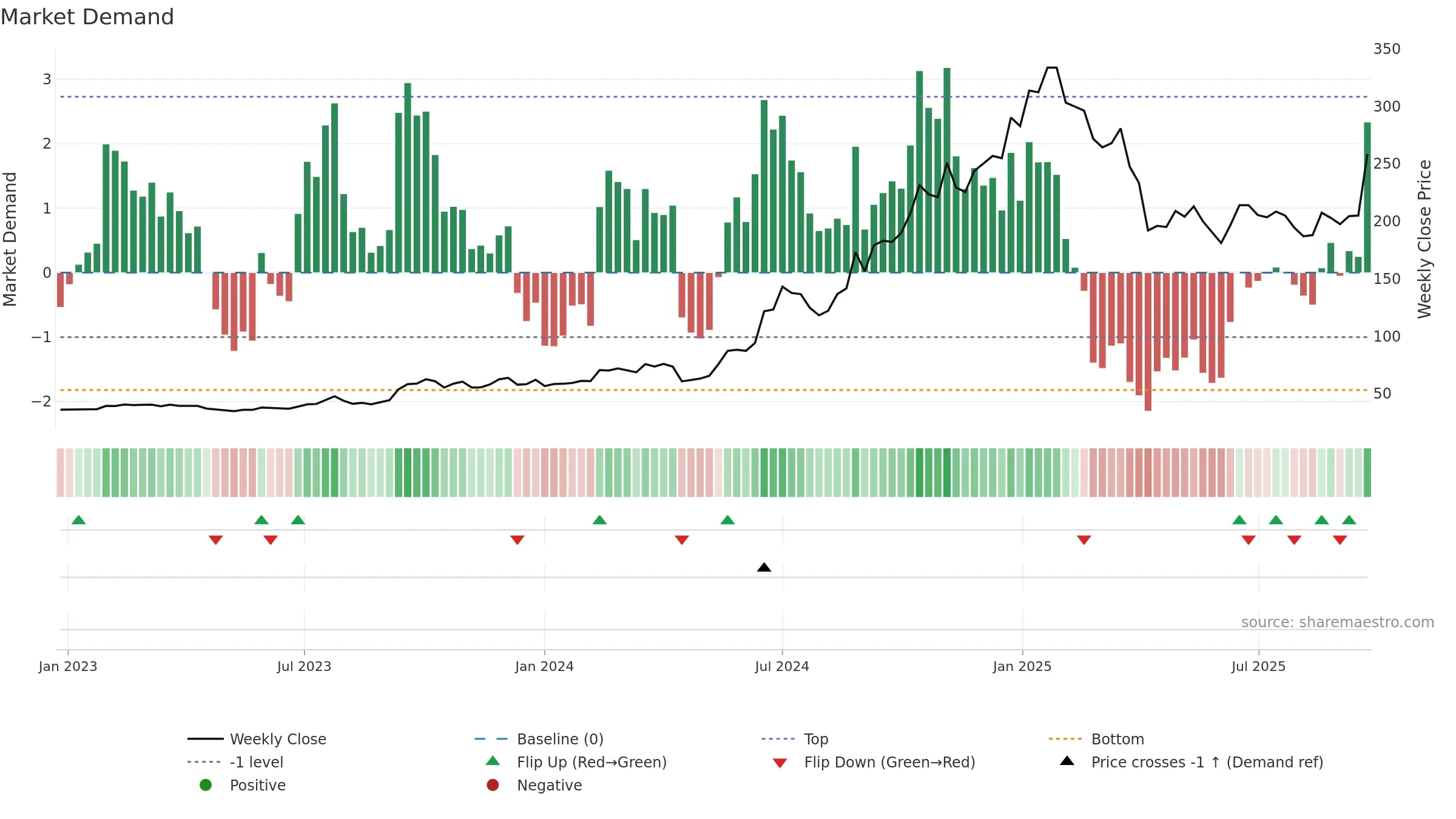Click the -1 level legend entry
The width and height of the screenshot is (1456, 819).
[235, 762]
